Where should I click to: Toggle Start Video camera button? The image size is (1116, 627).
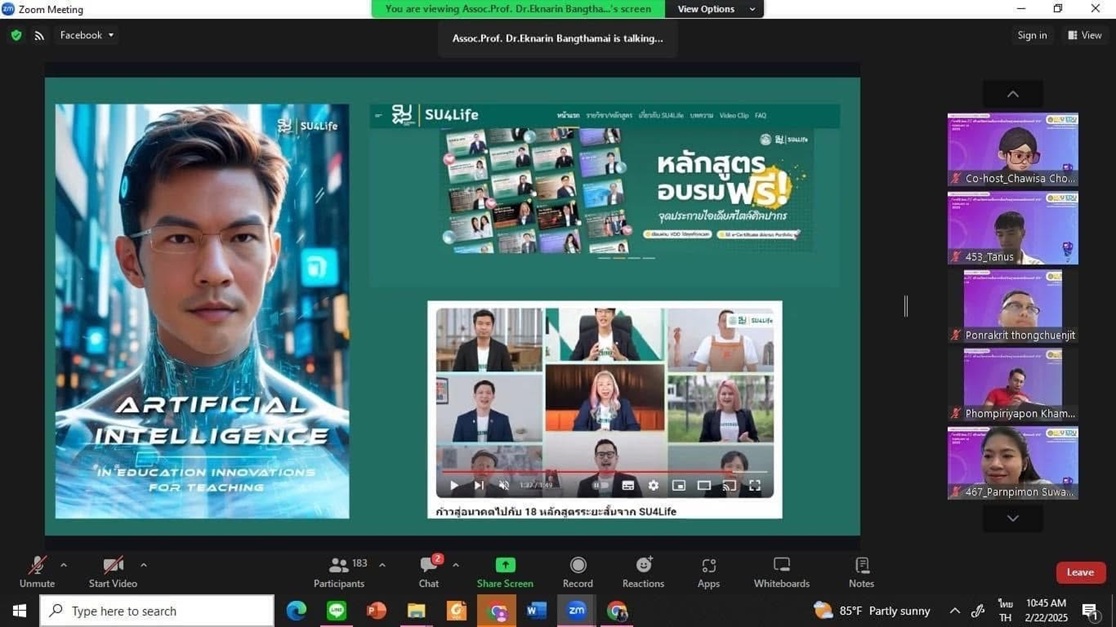click(x=113, y=572)
